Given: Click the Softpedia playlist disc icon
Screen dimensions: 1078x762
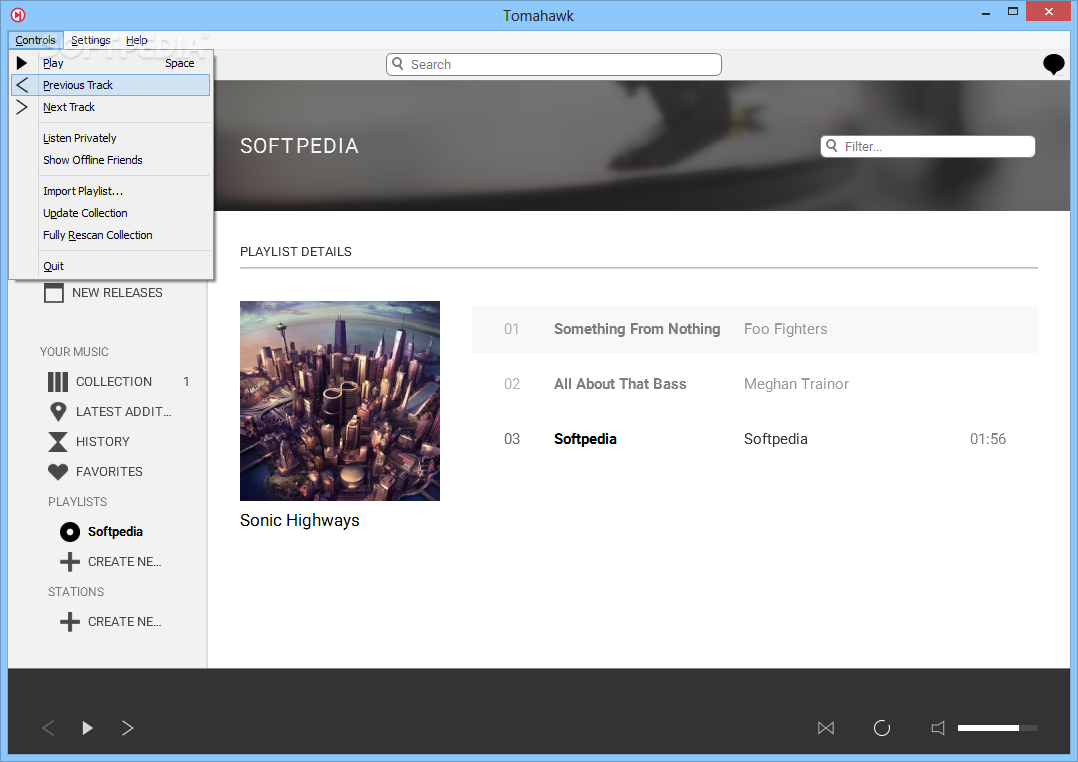Looking at the screenshot, I should coord(69,532).
